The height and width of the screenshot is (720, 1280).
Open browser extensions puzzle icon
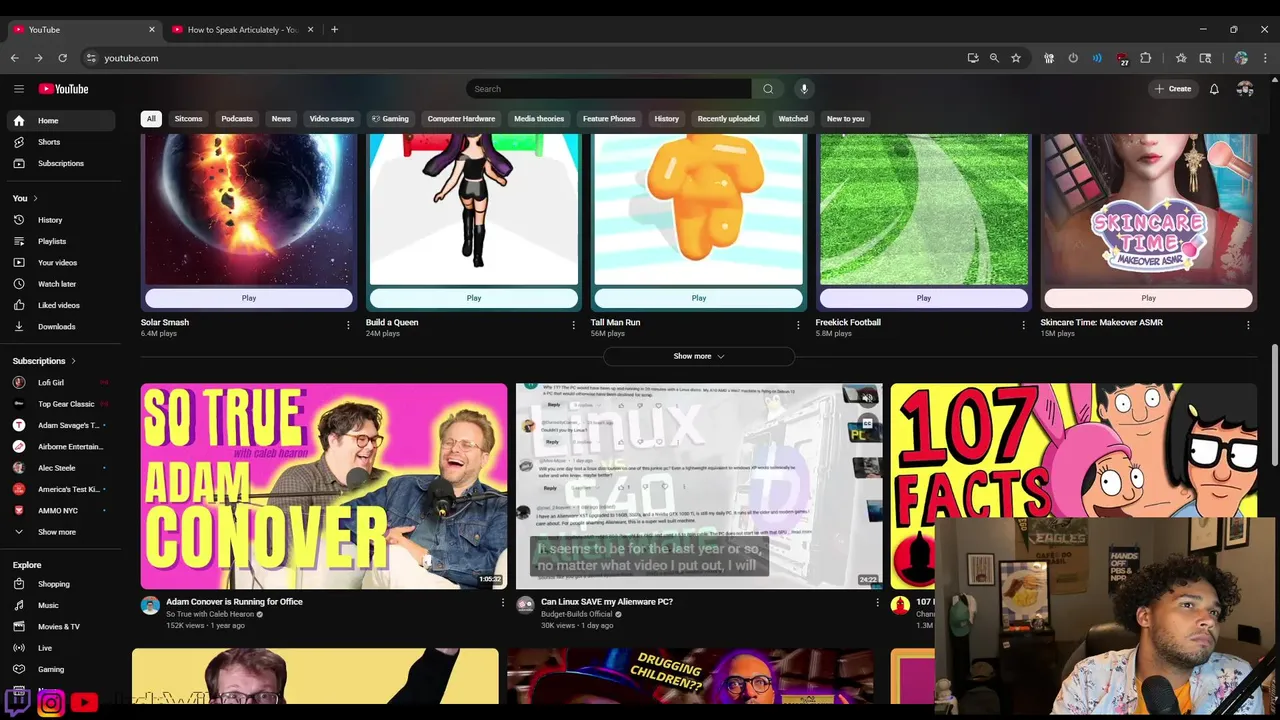1146,58
